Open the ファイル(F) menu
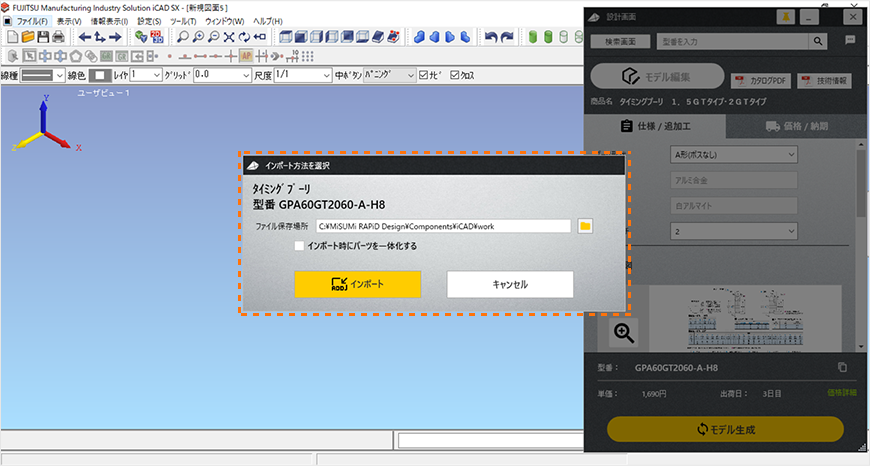The height and width of the screenshot is (466, 870). coord(31,21)
